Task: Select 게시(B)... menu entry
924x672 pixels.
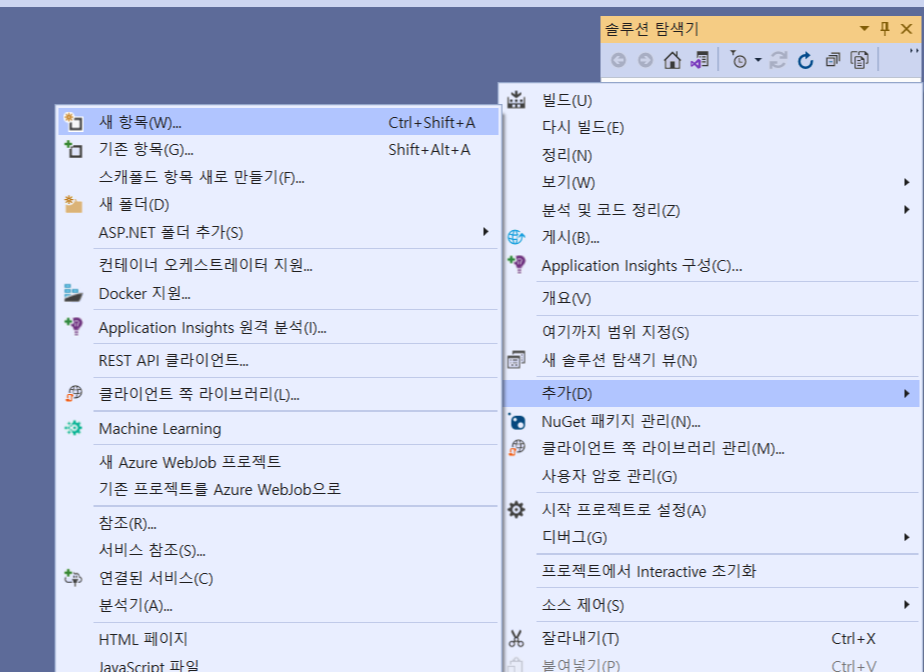Action: pos(711,237)
